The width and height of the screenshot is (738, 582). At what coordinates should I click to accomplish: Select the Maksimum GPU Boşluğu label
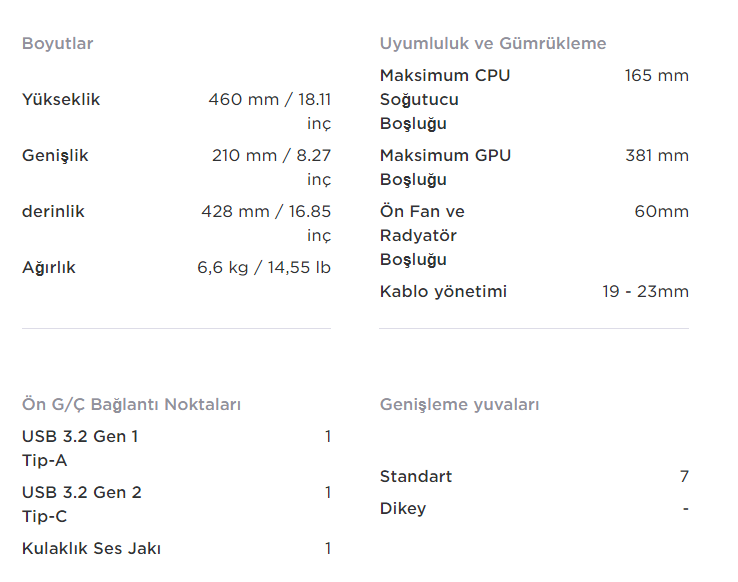click(x=445, y=167)
